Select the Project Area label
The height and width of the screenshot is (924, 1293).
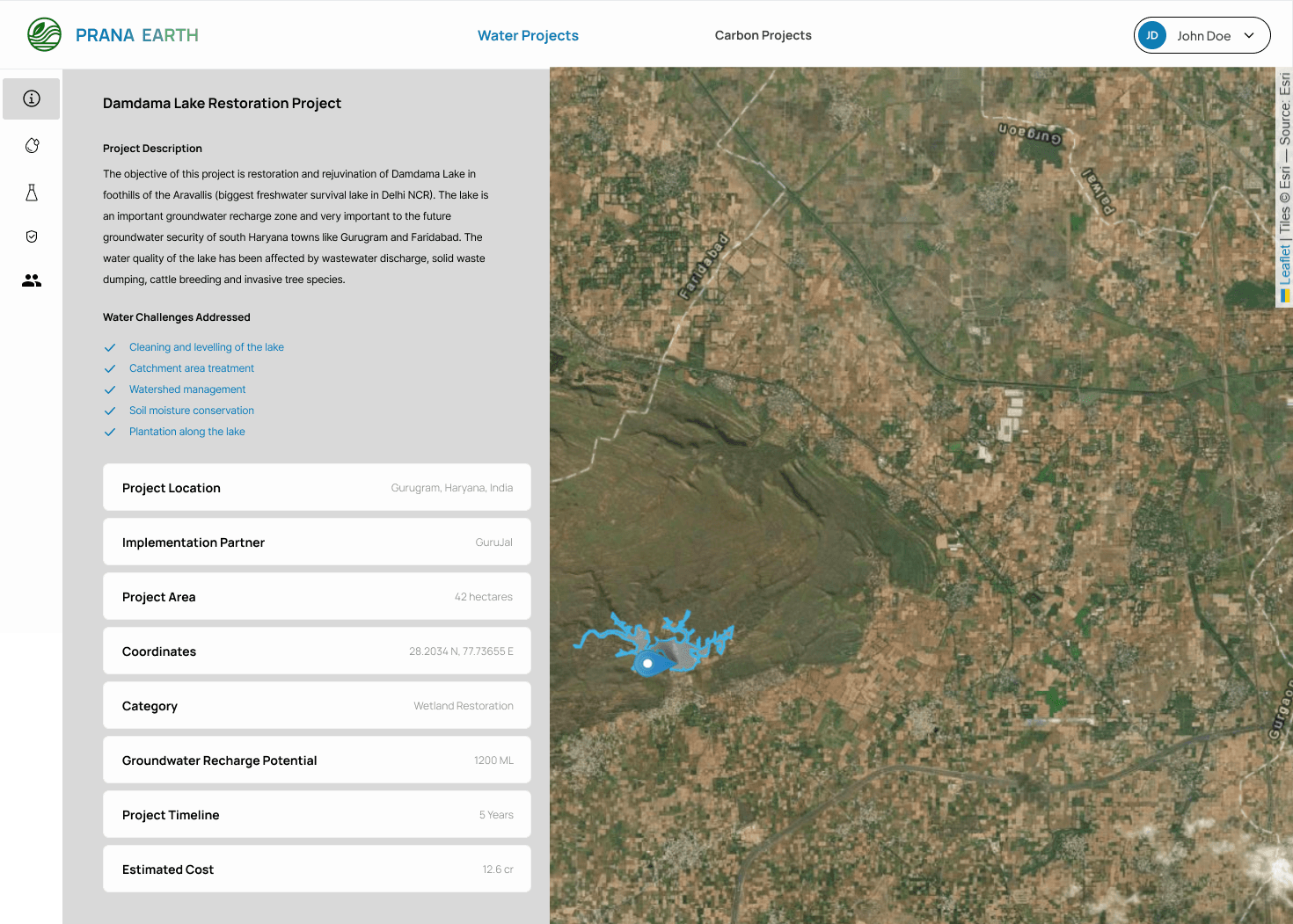pos(159,597)
